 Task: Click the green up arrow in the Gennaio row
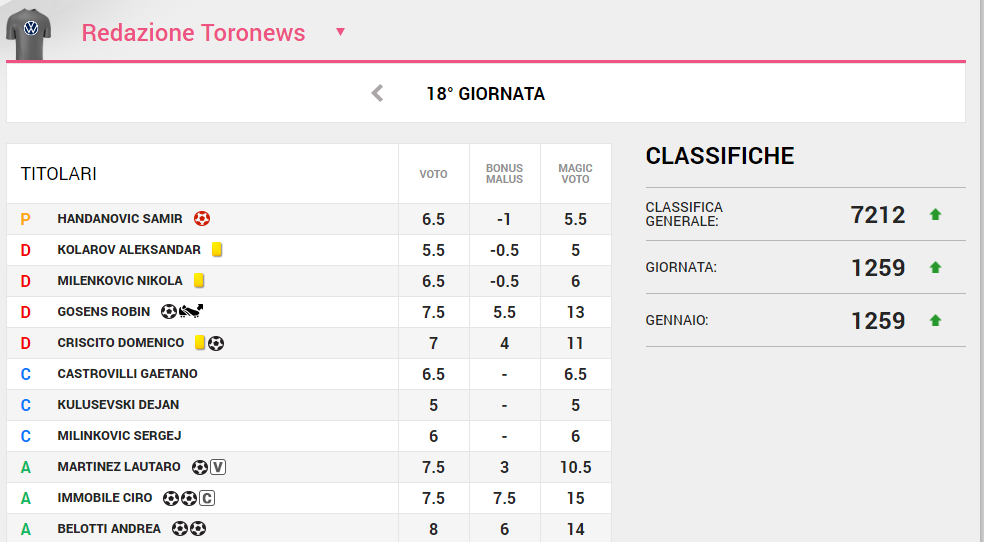[x=935, y=320]
